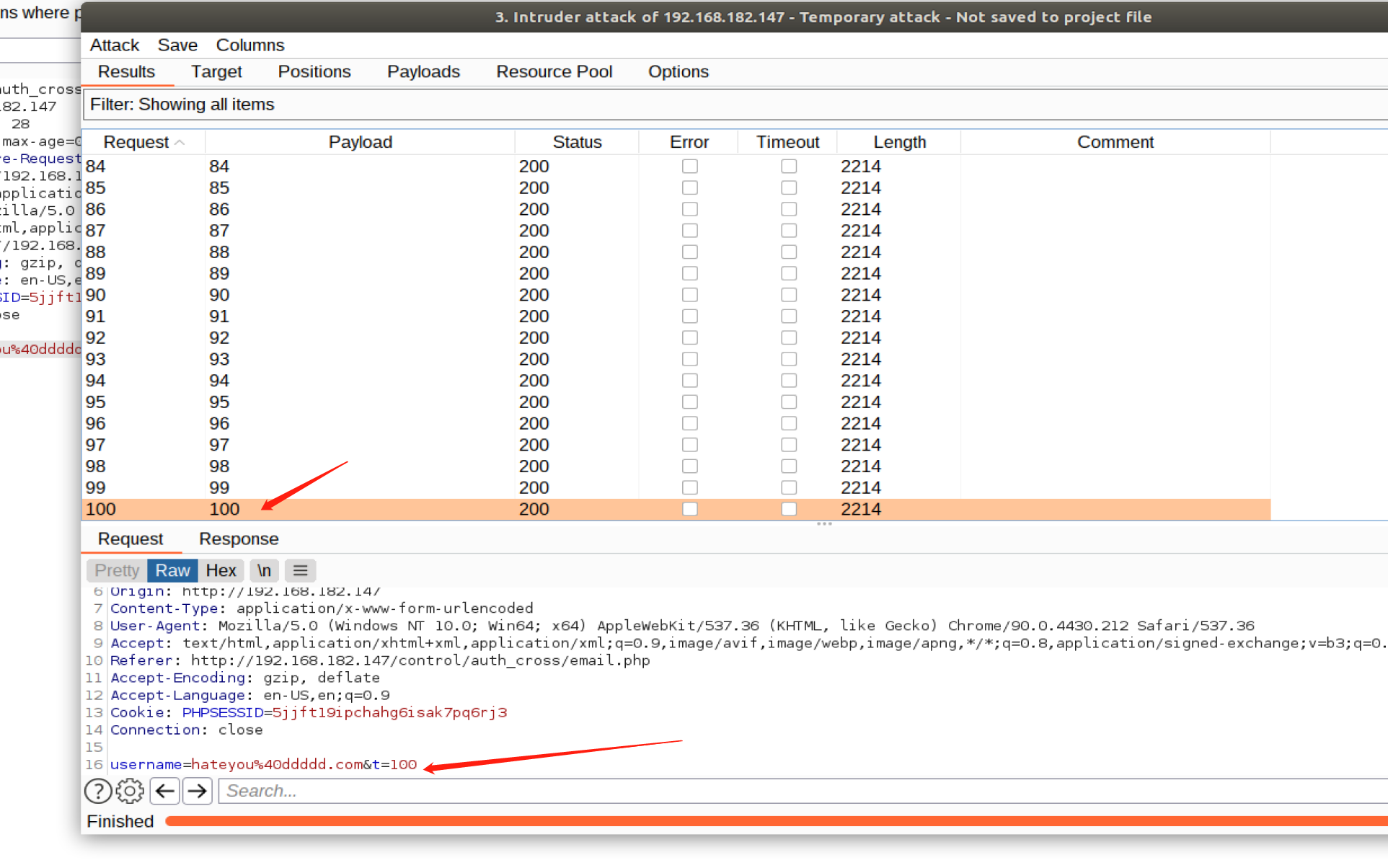Select the Pretty view button
The height and width of the screenshot is (868, 1388).
click(x=117, y=570)
